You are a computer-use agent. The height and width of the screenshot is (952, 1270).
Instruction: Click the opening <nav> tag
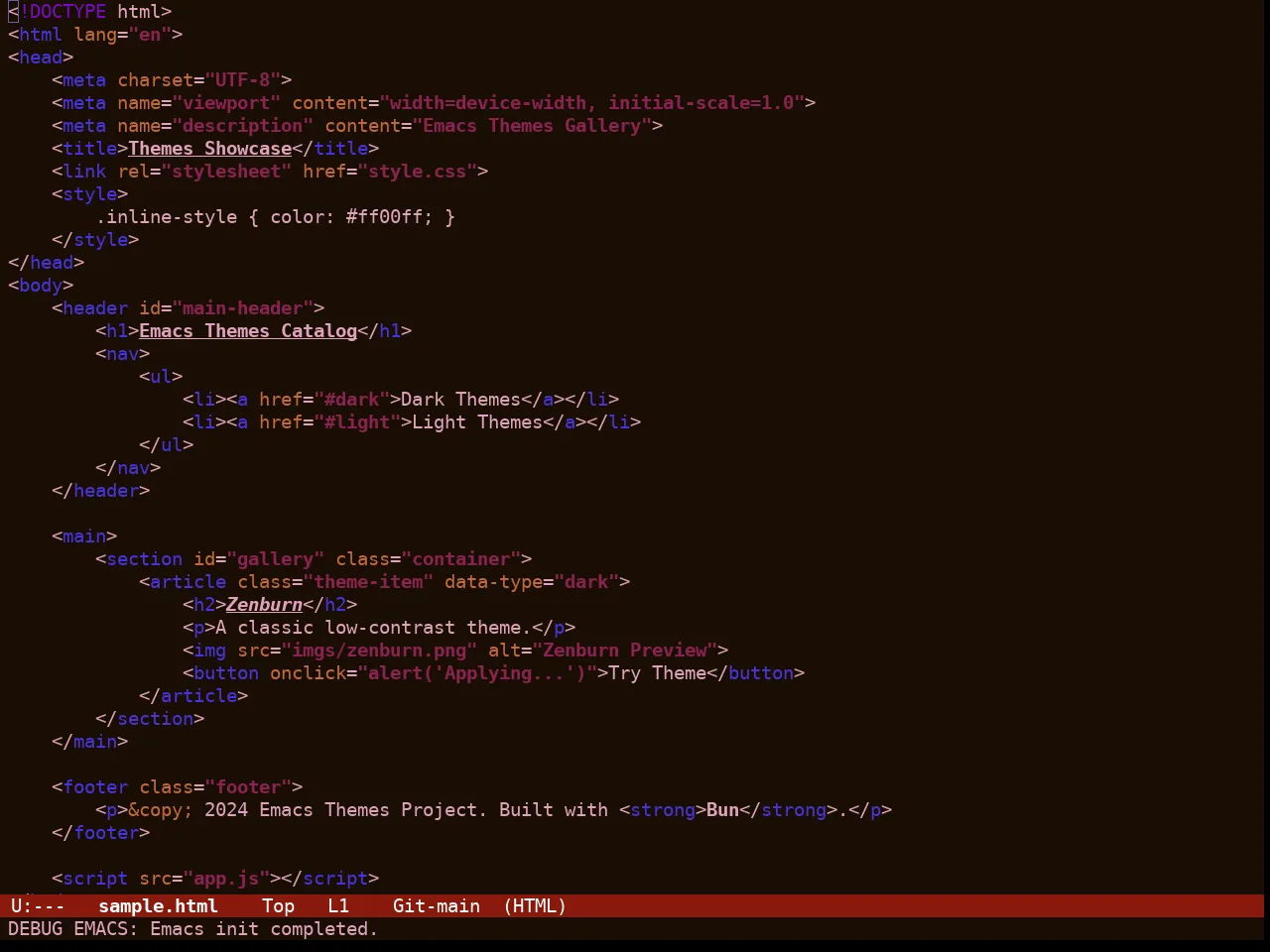(123, 353)
